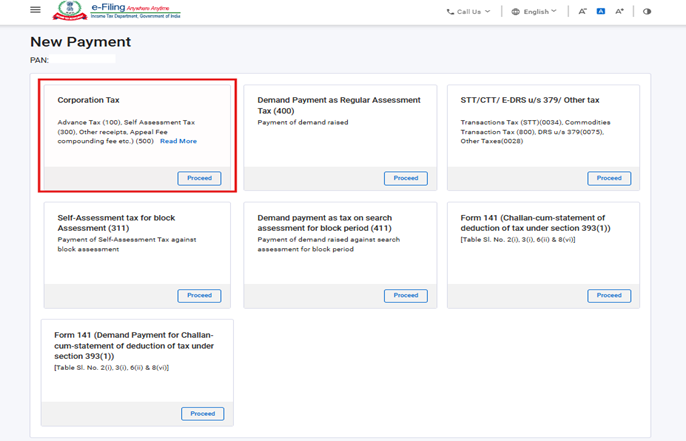
Task: Proceed with Corporation Tax payment
Action: tap(199, 178)
